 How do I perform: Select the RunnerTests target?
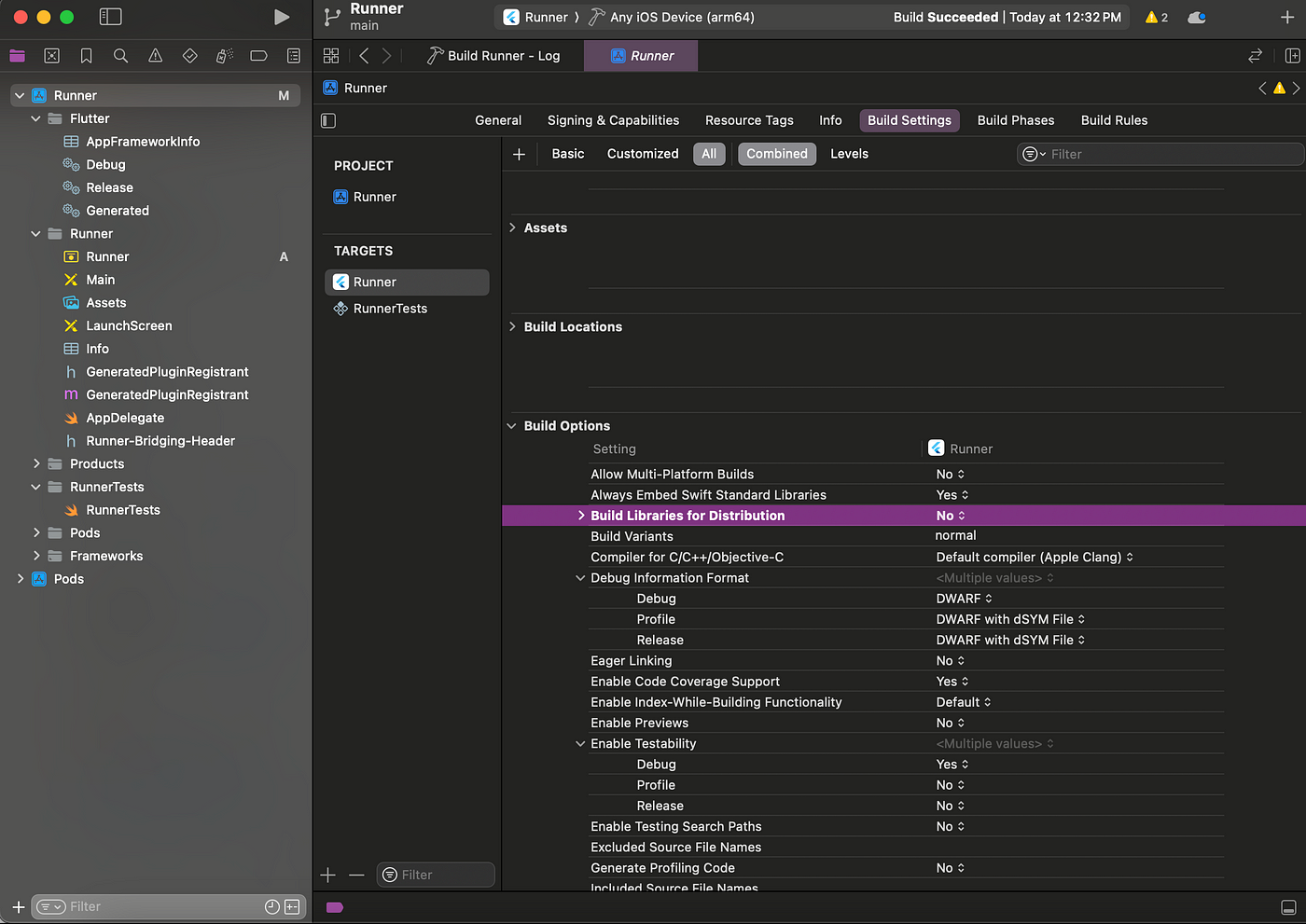[x=407, y=309]
